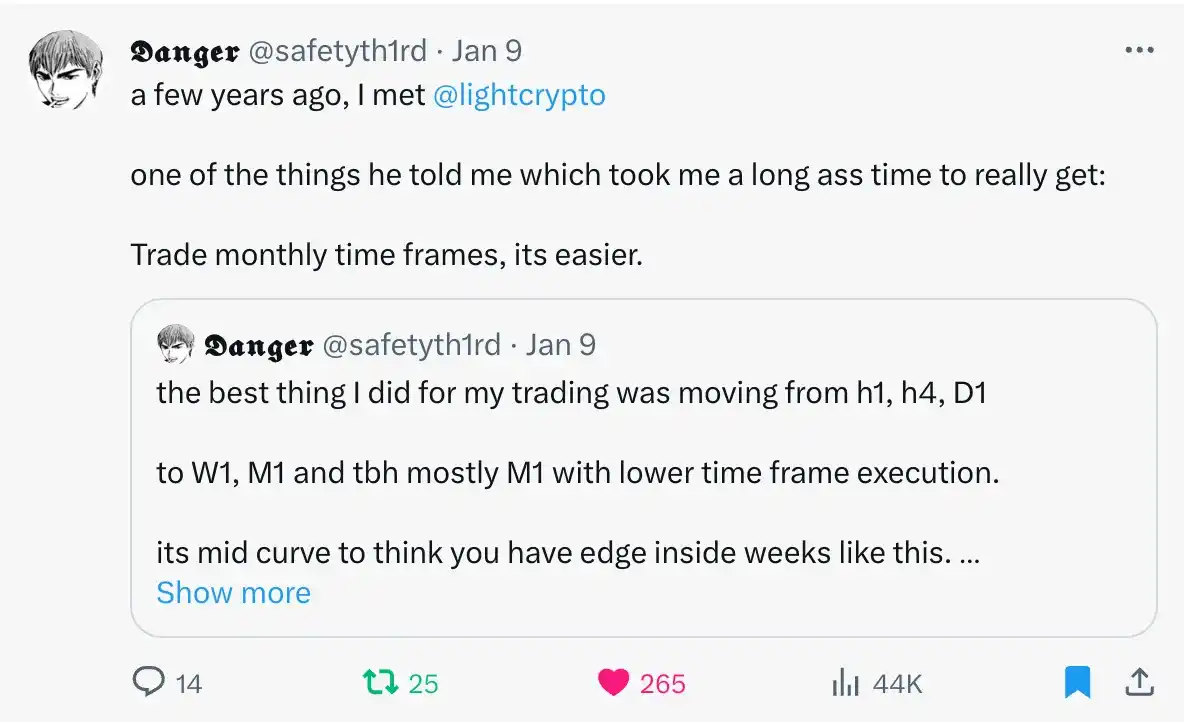Image resolution: width=1184 pixels, height=722 pixels.
Task: Click the 265 likes count
Action: (662, 683)
